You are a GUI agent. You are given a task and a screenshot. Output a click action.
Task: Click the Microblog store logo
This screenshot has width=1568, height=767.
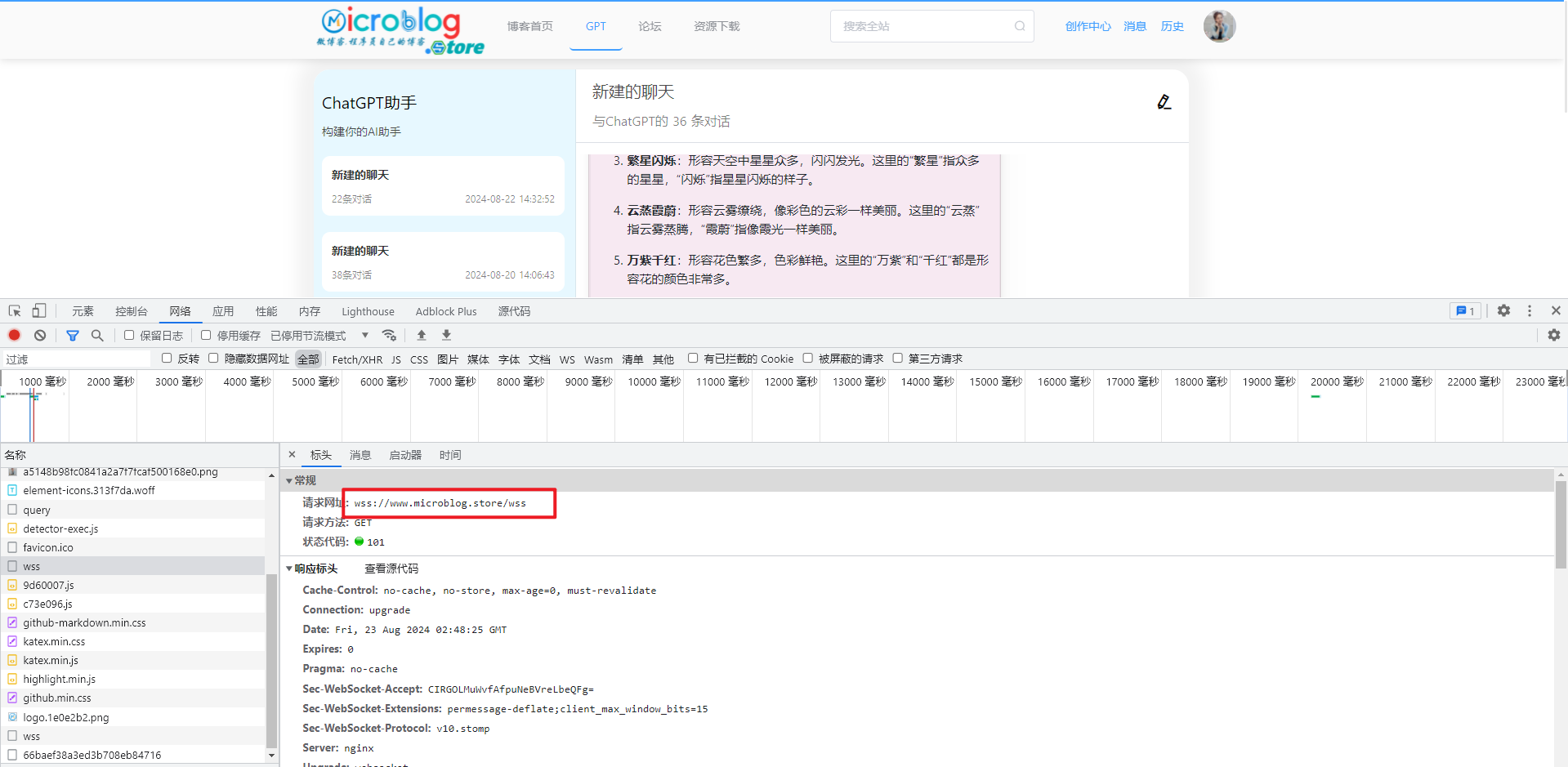click(x=400, y=31)
